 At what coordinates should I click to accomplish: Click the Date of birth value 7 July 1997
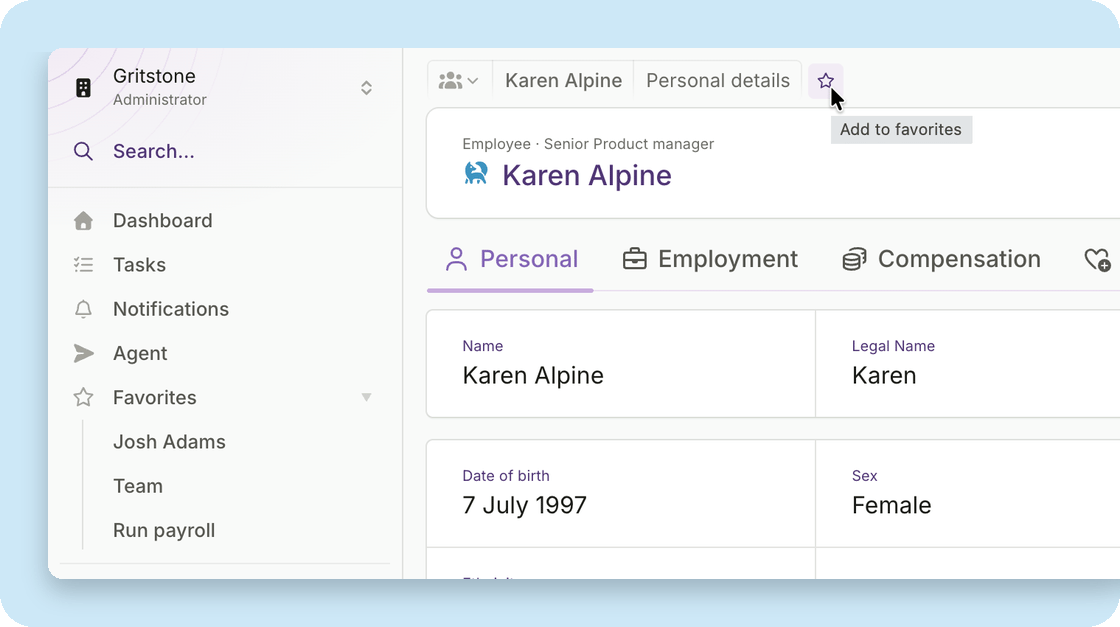pyautogui.click(x=524, y=506)
